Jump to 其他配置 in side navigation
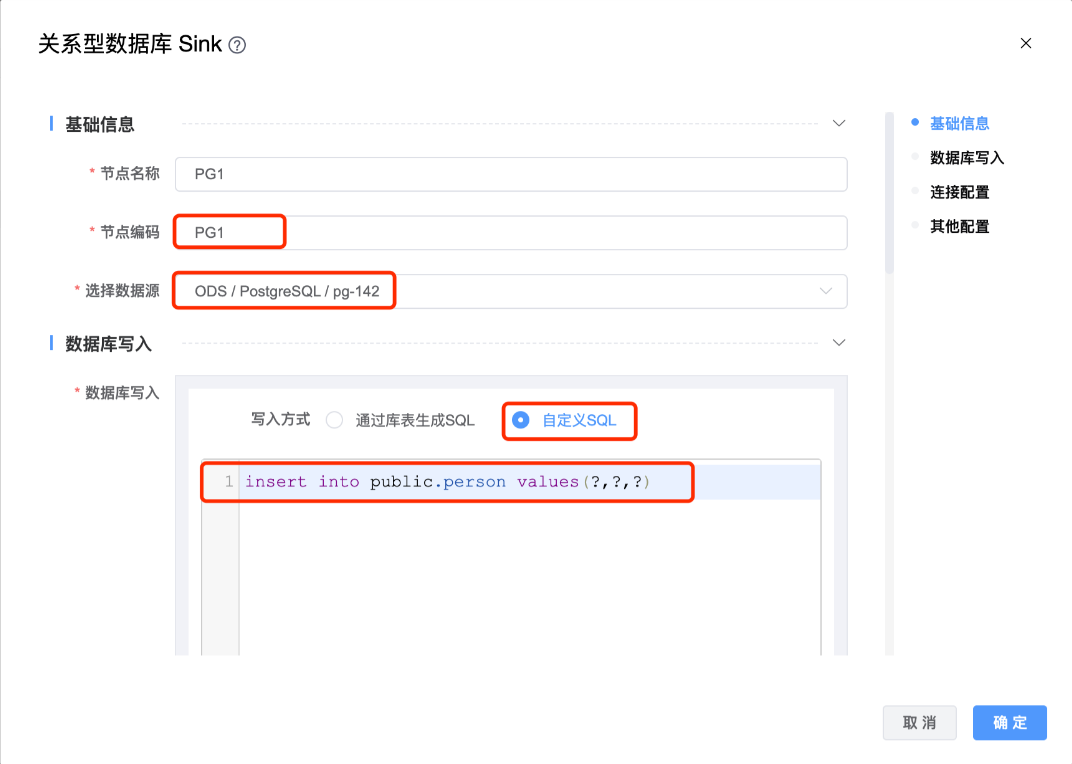This screenshot has width=1072, height=764. (x=959, y=226)
